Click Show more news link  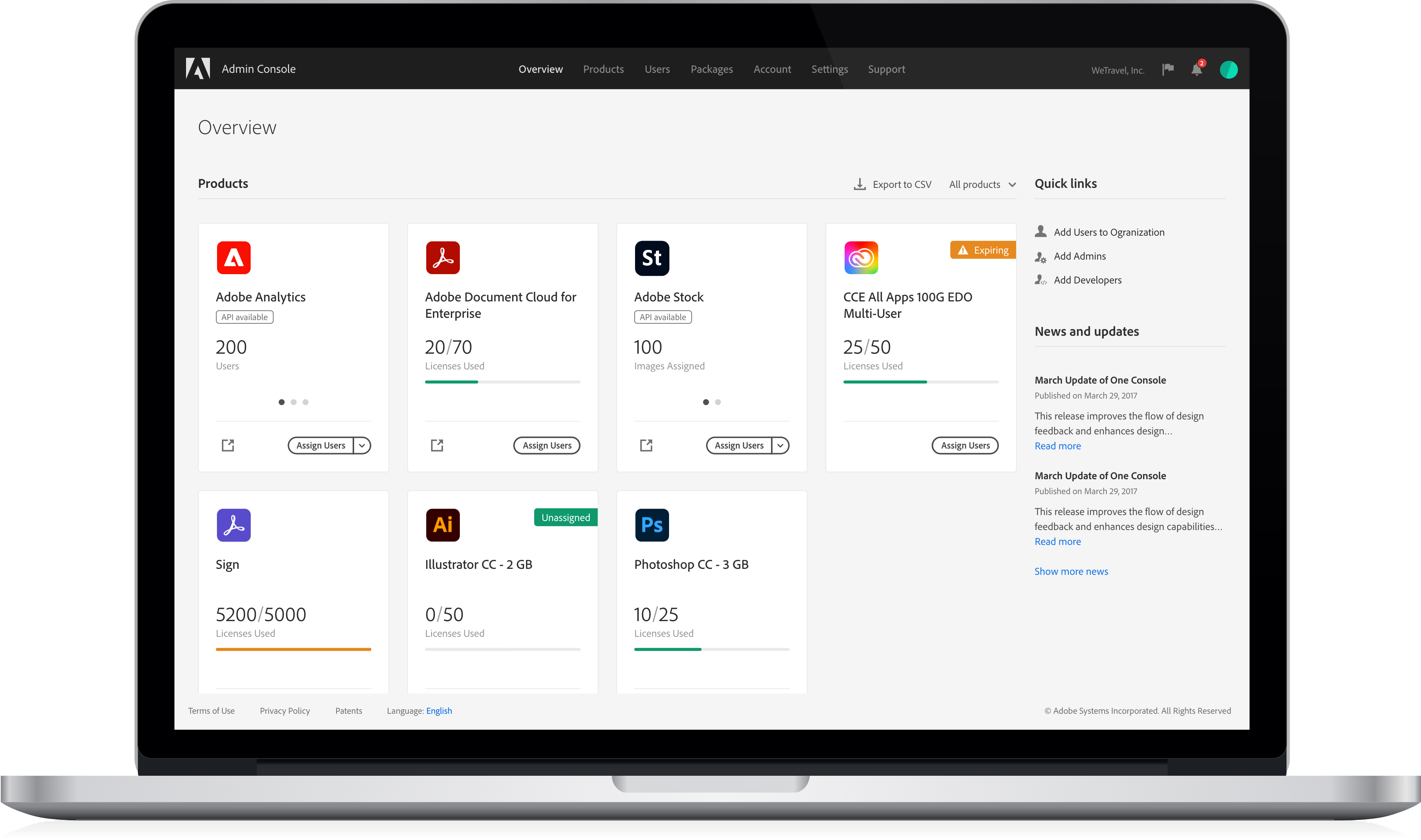pyautogui.click(x=1071, y=571)
